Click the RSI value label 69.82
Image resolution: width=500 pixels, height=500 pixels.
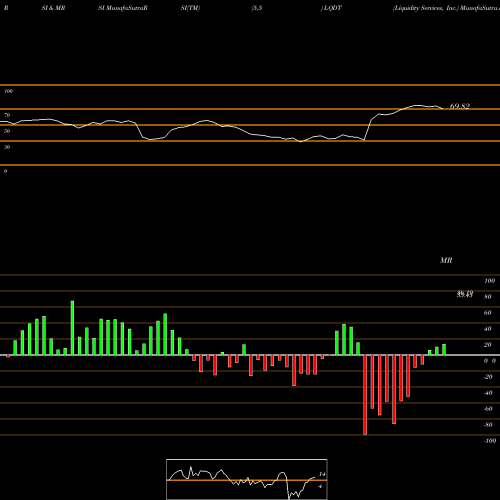click(x=460, y=106)
